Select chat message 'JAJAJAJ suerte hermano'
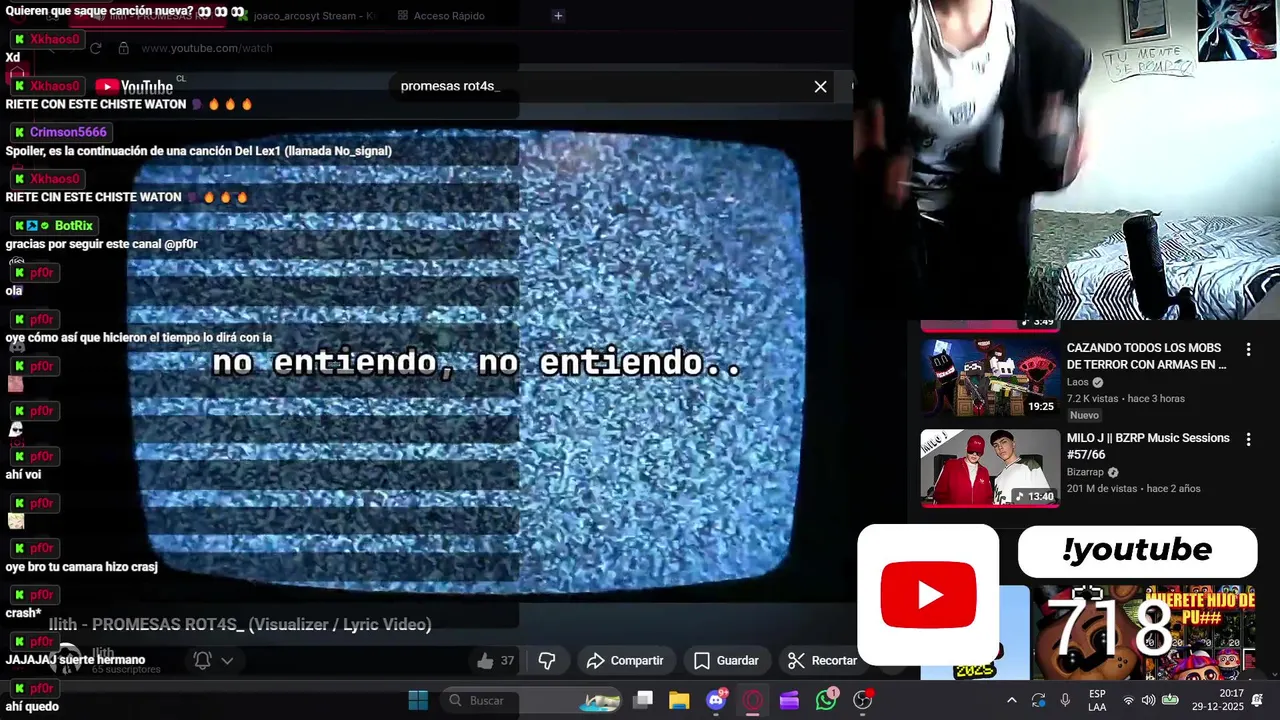This screenshot has height=720, width=1280. (75, 660)
